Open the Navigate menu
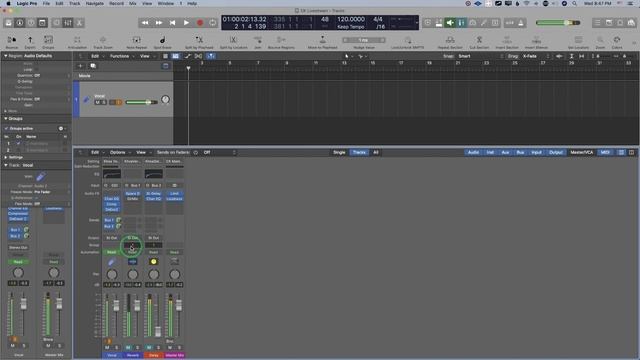This screenshot has width=640, height=360. click(95, 3)
